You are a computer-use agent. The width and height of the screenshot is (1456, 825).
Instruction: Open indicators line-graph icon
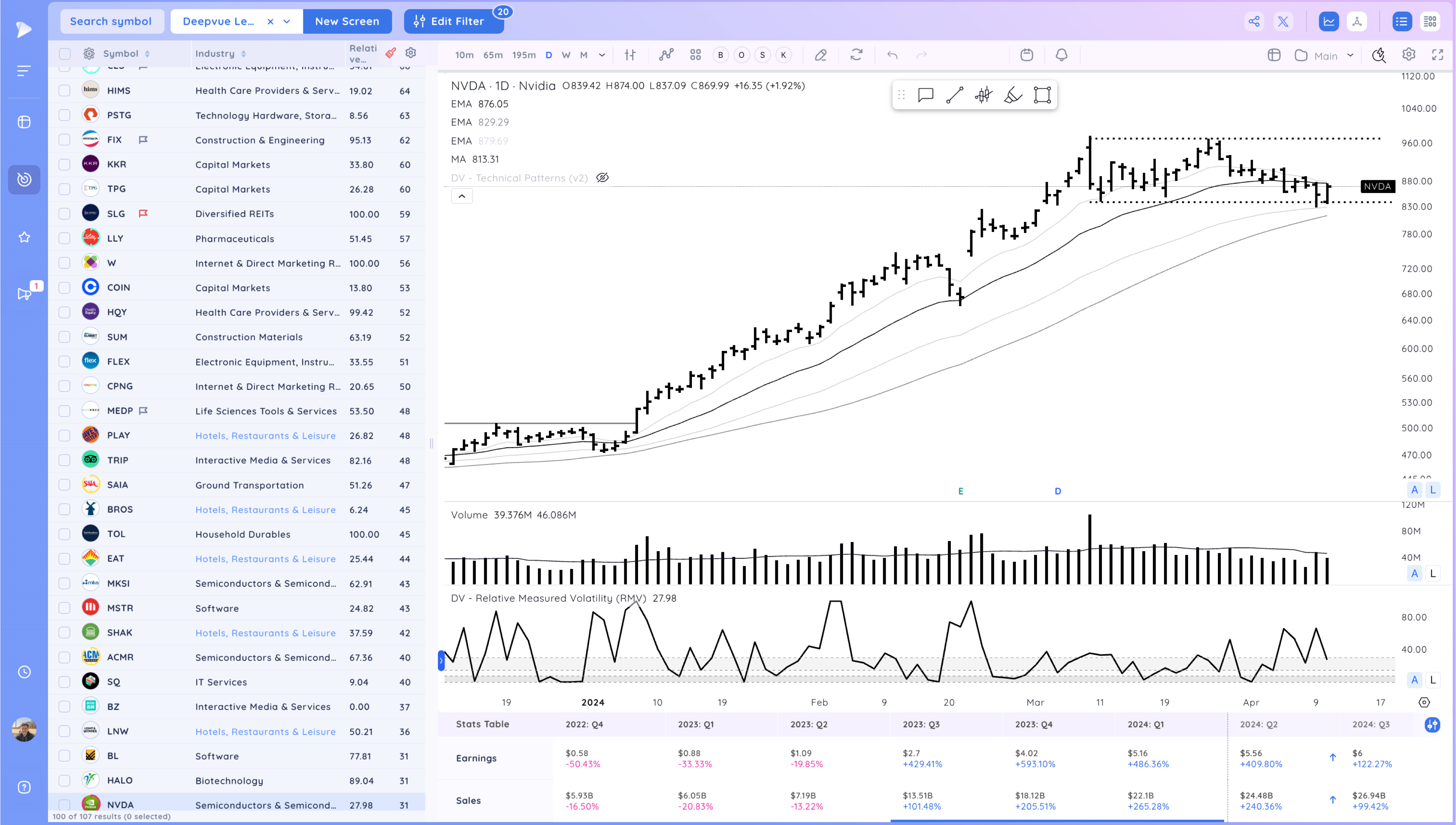tap(666, 55)
